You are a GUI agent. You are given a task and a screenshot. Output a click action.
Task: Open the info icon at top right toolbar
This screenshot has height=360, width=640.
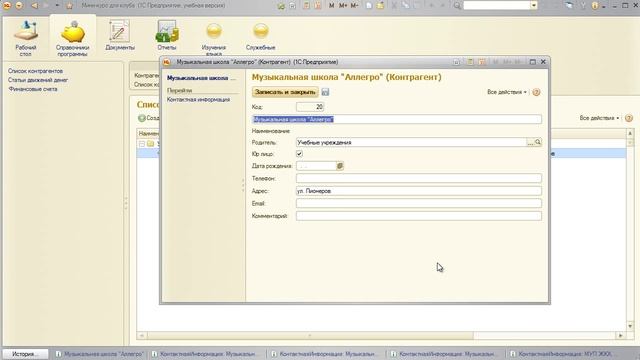click(595, 5)
